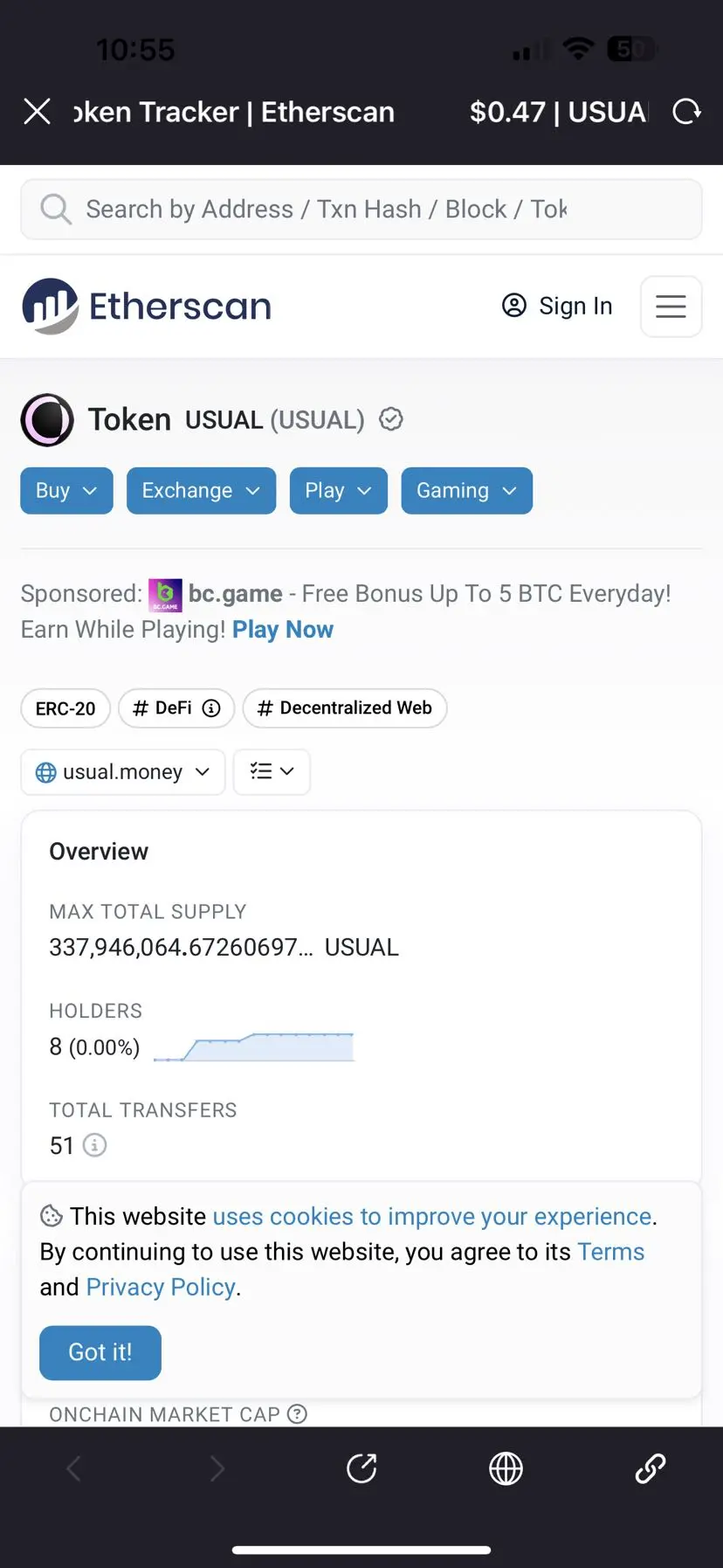Image resolution: width=723 pixels, height=1568 pixels.
Task: Click the Onchain Market Cap help icon
Action: tap(297, 1413)
